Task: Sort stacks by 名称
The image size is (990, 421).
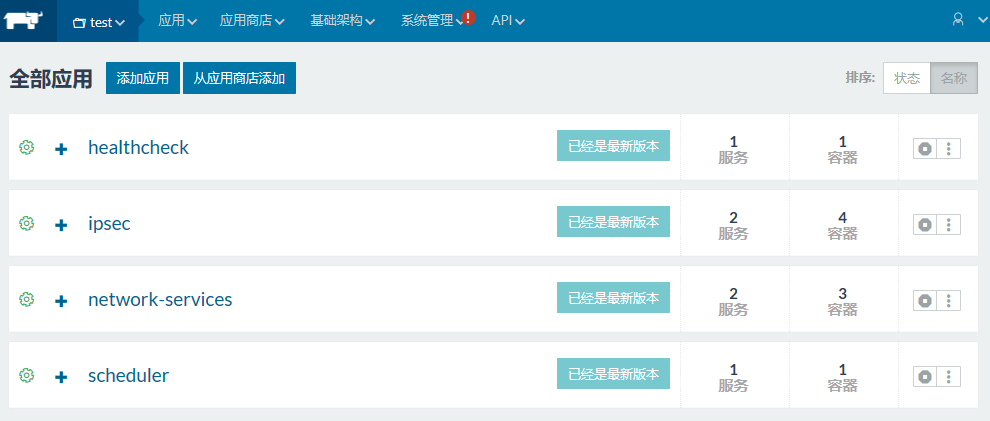Action: point(954,78)
